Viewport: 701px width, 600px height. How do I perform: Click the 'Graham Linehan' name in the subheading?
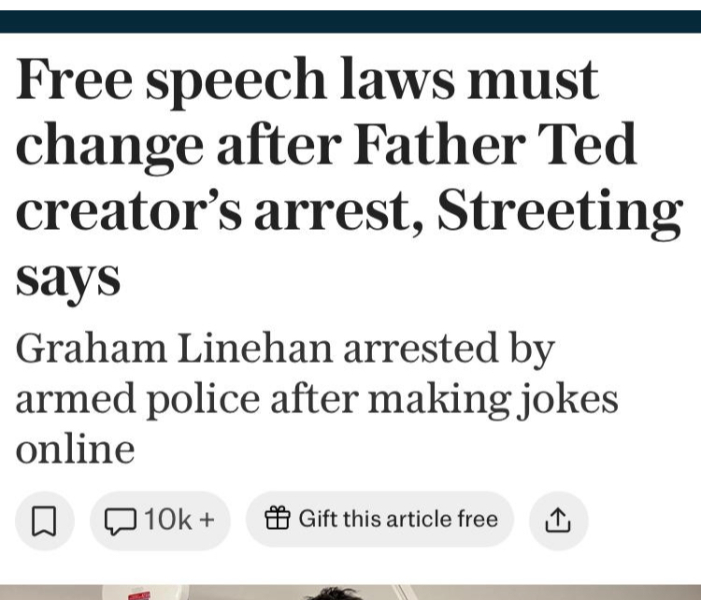pyautogui.click(x=174, y=349)
